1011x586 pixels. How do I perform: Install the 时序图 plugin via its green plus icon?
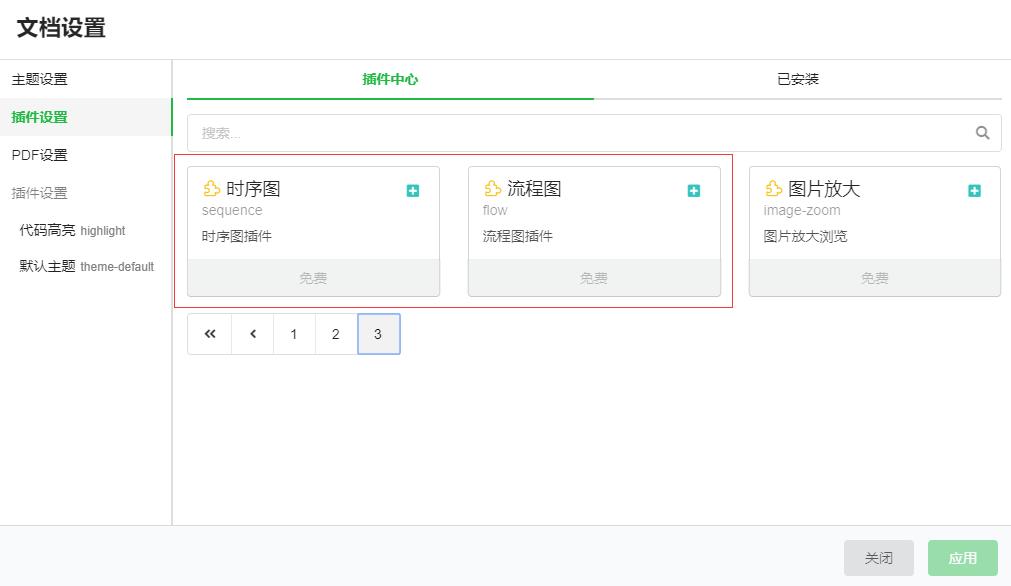(x=412, y=190)
